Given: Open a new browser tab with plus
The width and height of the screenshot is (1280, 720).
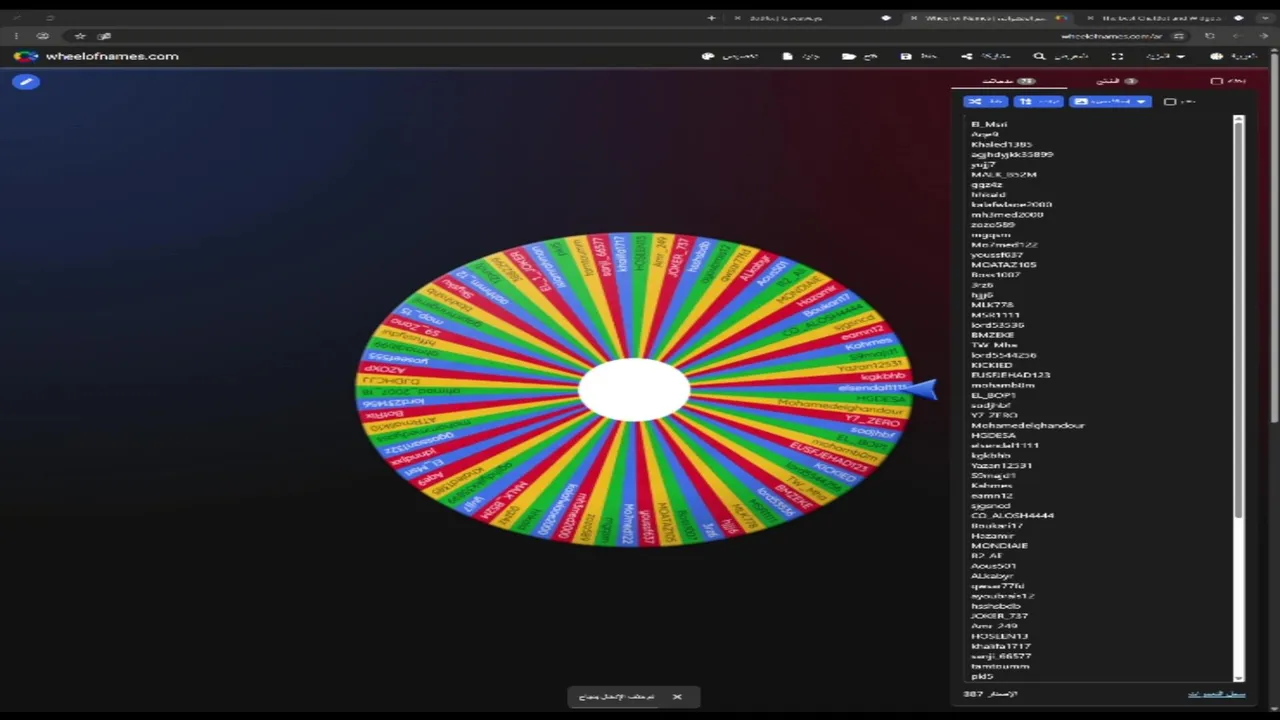Looking at the screenshot, I should point(711,18).
